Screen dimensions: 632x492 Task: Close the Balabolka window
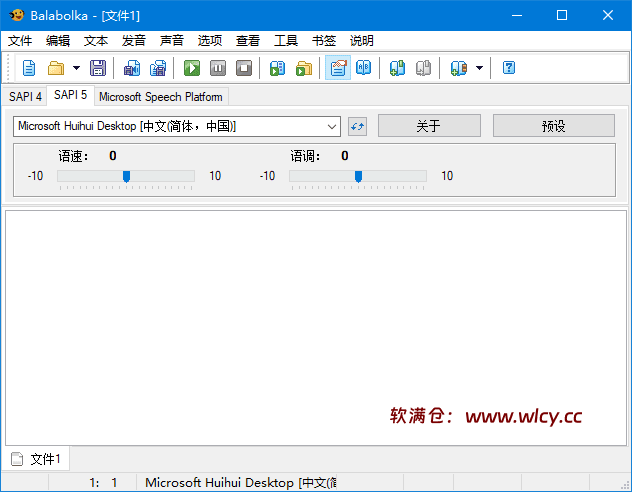pyautogui.click(x=608, y=15)
